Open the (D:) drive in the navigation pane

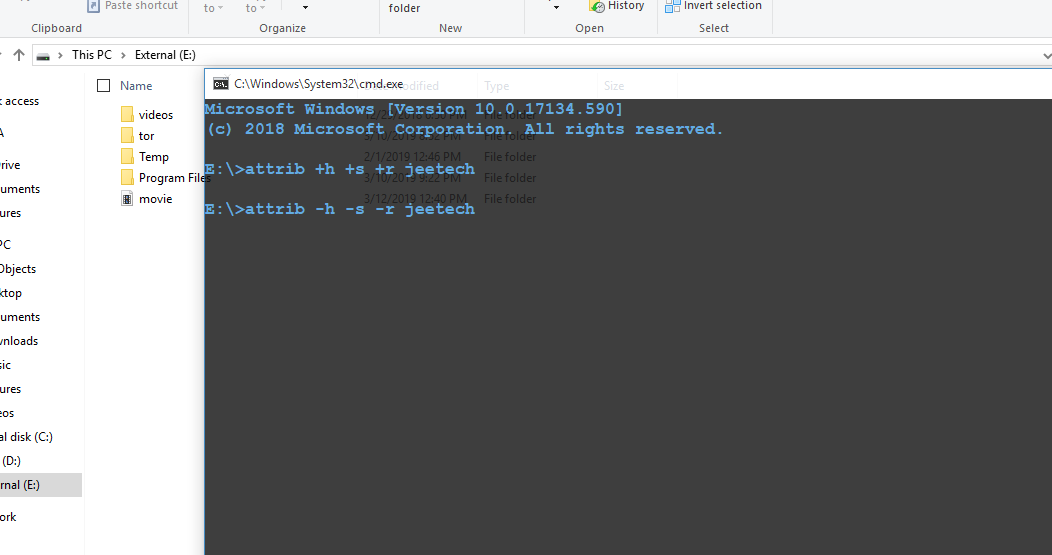[x=11, y=460]
